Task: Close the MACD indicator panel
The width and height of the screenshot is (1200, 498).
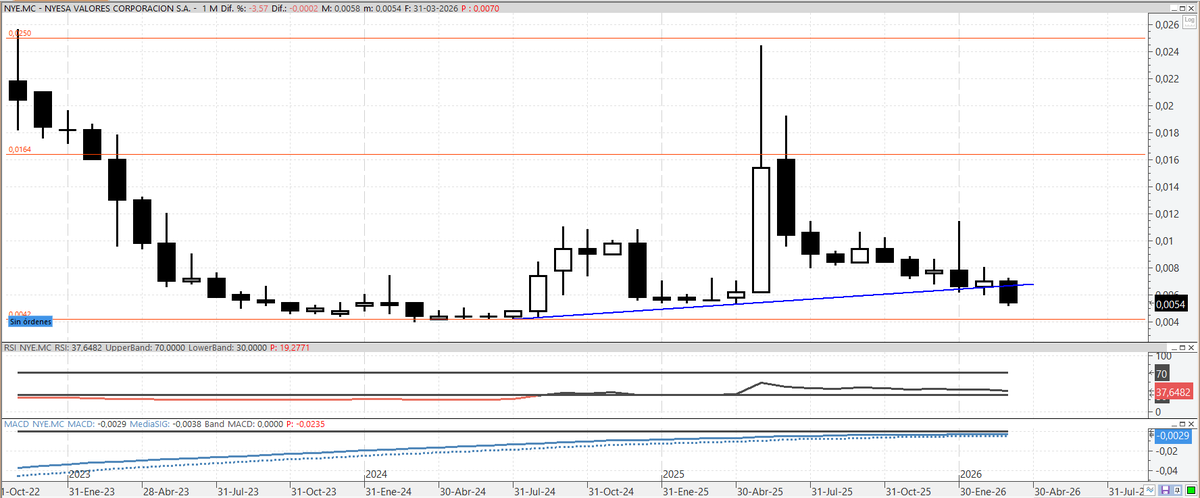Action: click(1191, 424)
